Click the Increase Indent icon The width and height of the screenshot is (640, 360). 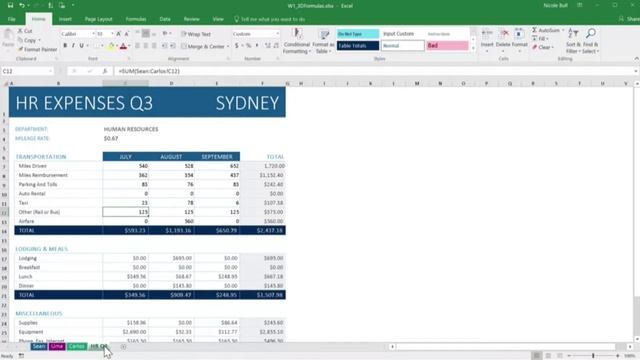[173, 46]
